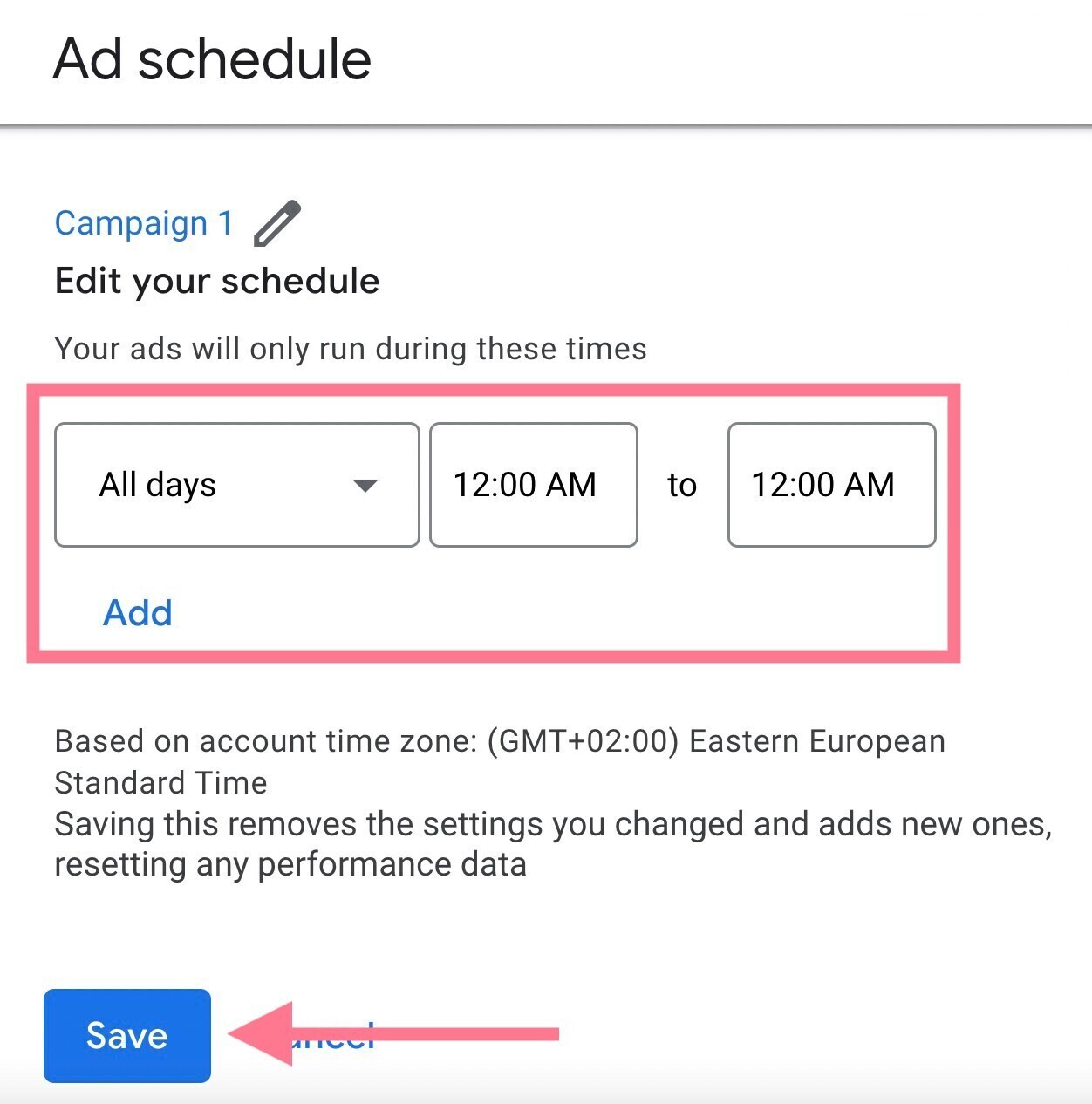Click the partially hidden Cancel link
The width and height of the screenshot is (1092, 1104).
pyautogui.click(x=349, y=1035)
